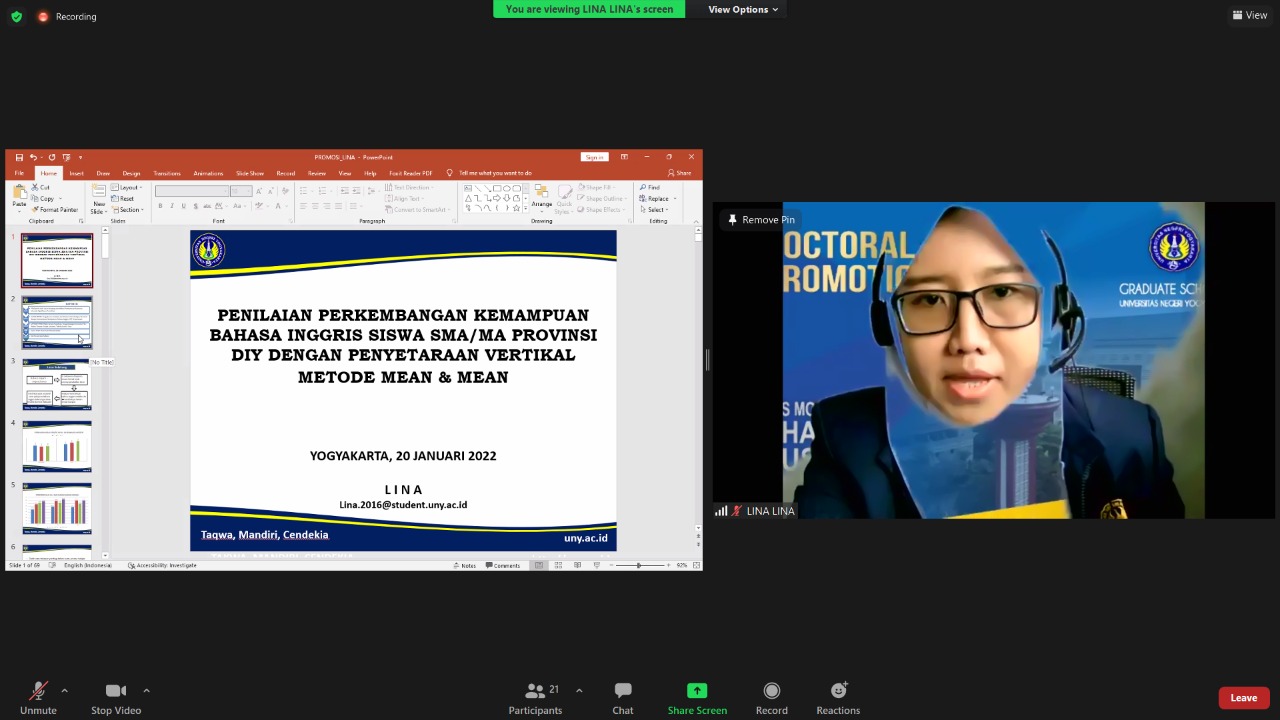The height and width of the screenshot is (720, 1280).
Task: Open the Accessibility Investigate checker in status bar
Action: (x=163, y=565)
